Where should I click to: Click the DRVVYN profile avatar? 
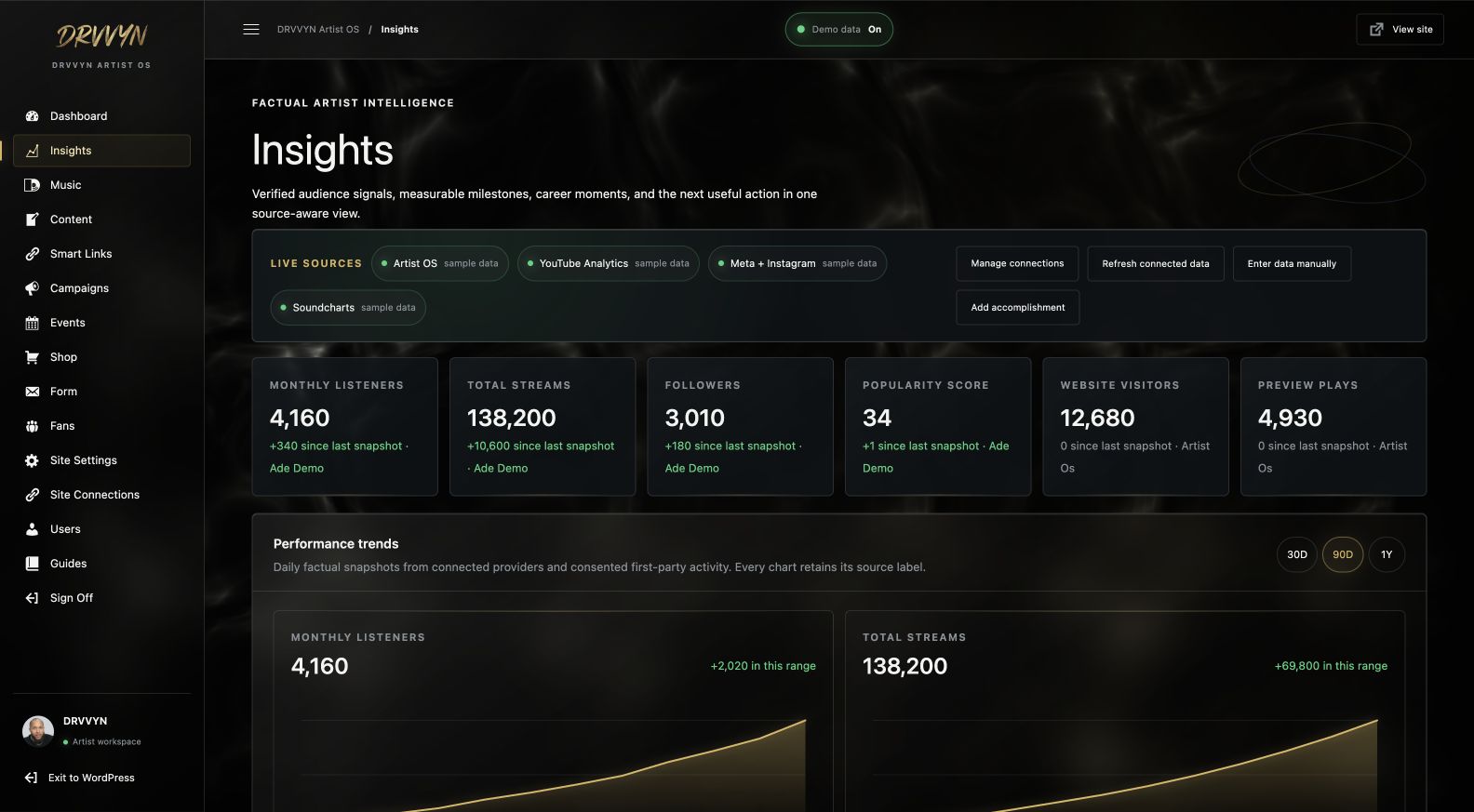tap(38, 732)
